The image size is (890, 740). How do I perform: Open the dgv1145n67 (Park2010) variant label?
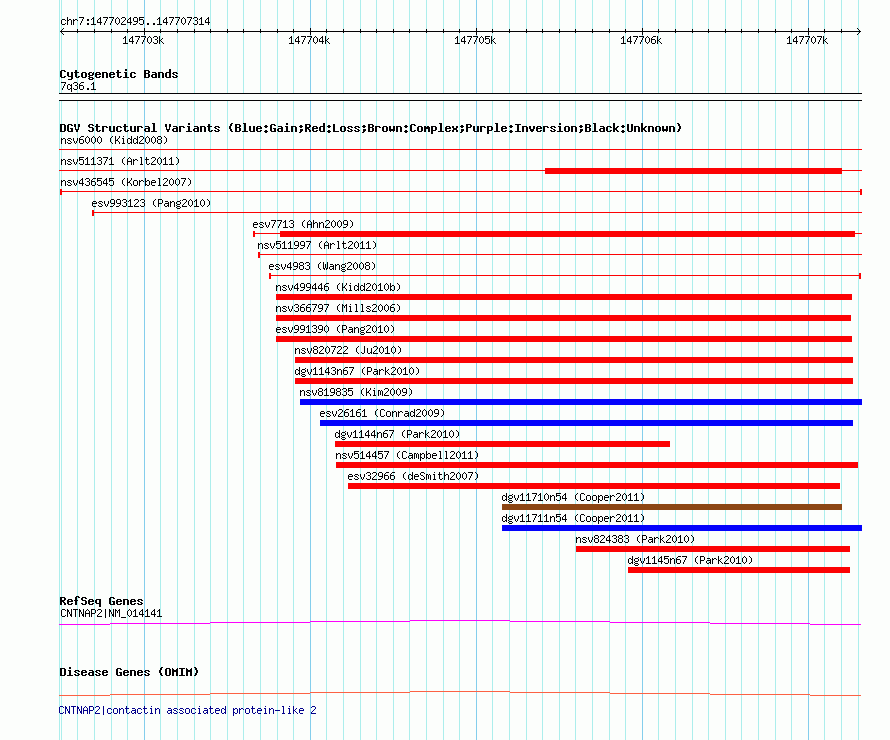tap(690, 560)
